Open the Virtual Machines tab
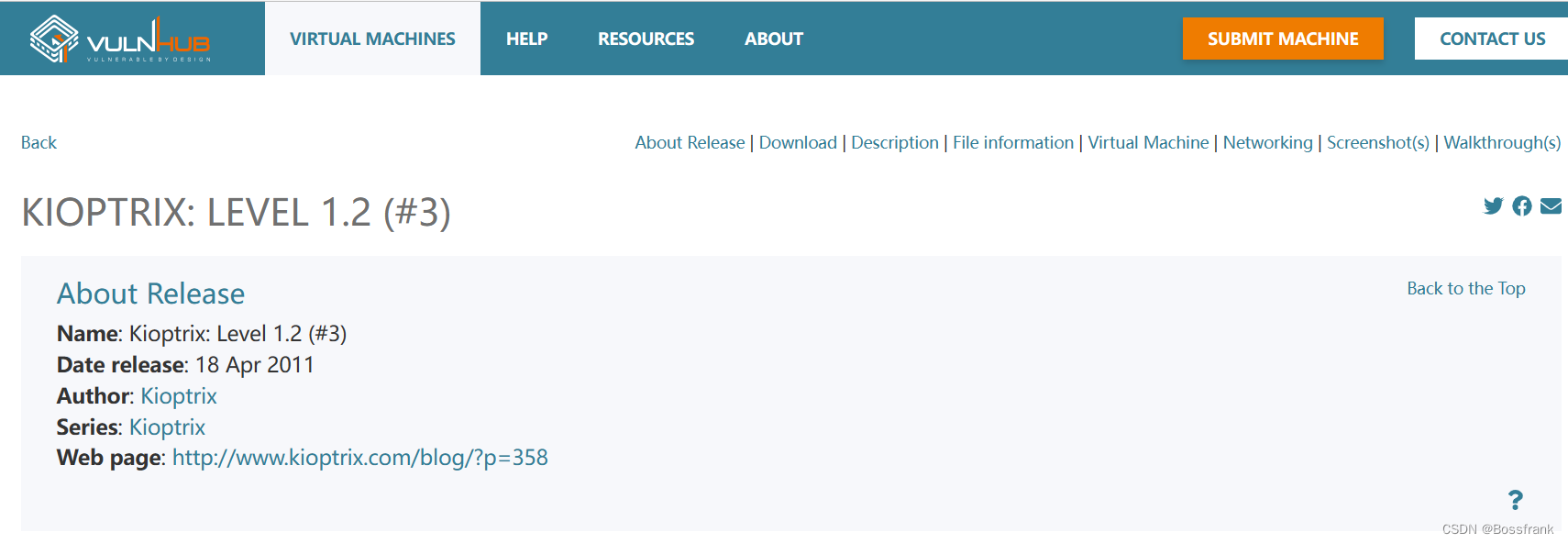Viewport: 1568px width, 543px height. tap(372, 39)
